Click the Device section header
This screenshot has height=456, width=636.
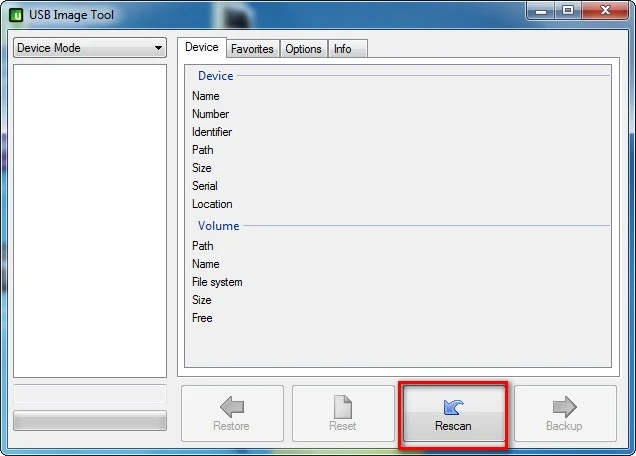point(216,76)
